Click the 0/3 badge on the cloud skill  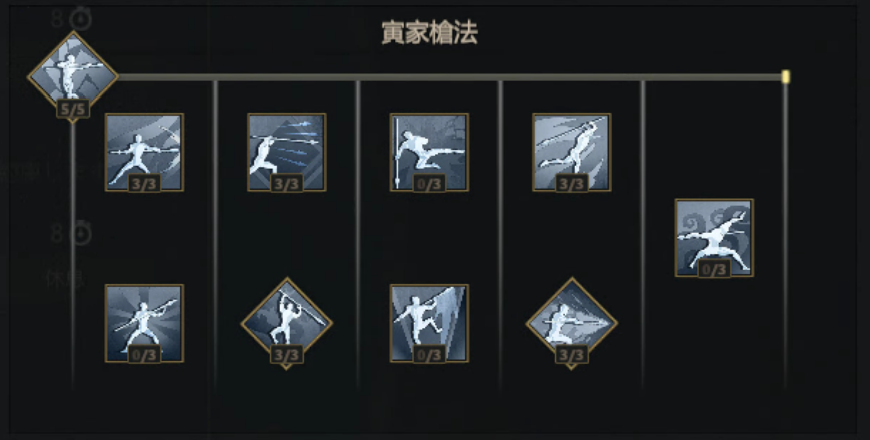[x=714, y=270]
